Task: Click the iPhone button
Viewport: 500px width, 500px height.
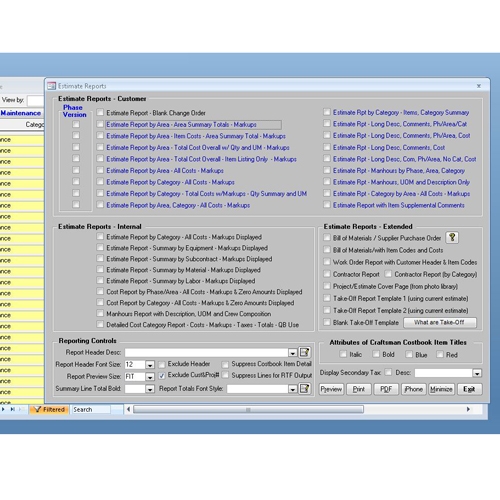Action: (413, 389)
